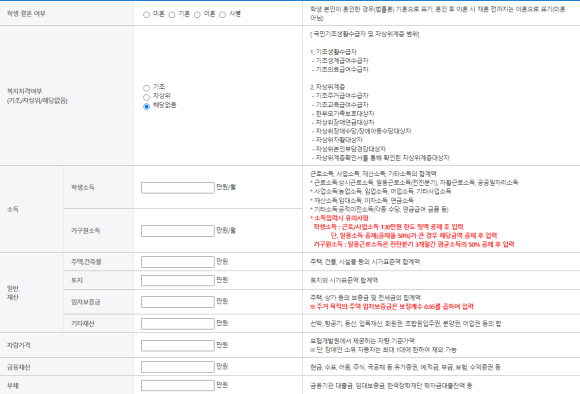
Task: Click the 임차보증금 input box
Action: coord(178,302)
